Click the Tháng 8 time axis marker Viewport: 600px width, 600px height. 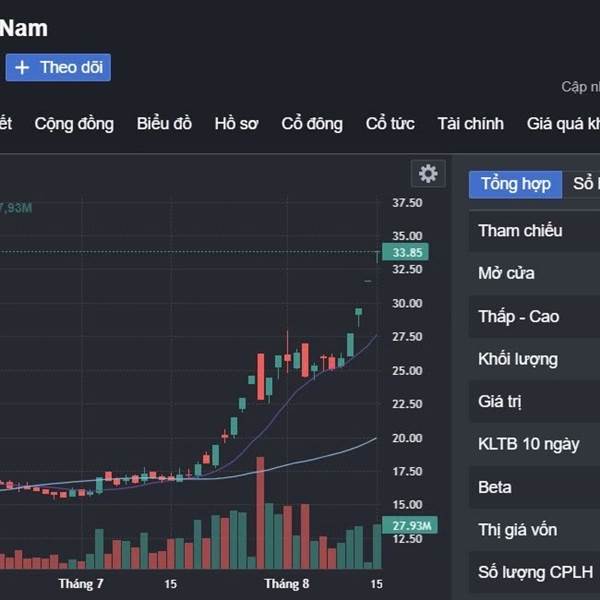click(x=287, y=584)
